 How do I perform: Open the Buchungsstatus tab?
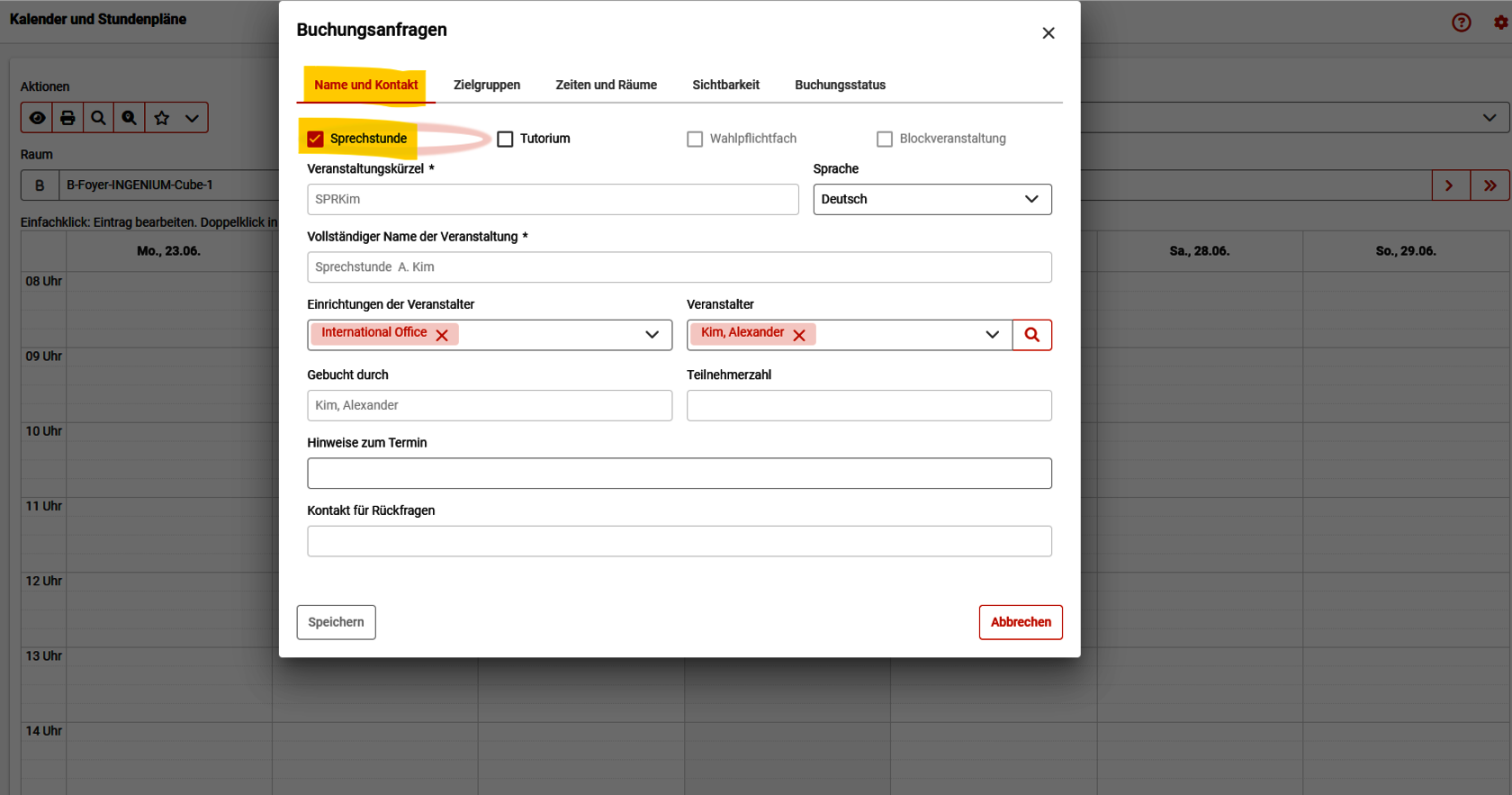click(841, 85)
